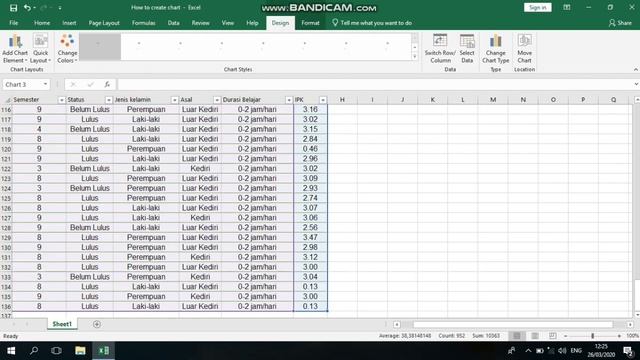Viewport: 640px width, 360px height.
Task: Click the horizontal scrollbar
Action: point(513,324)
